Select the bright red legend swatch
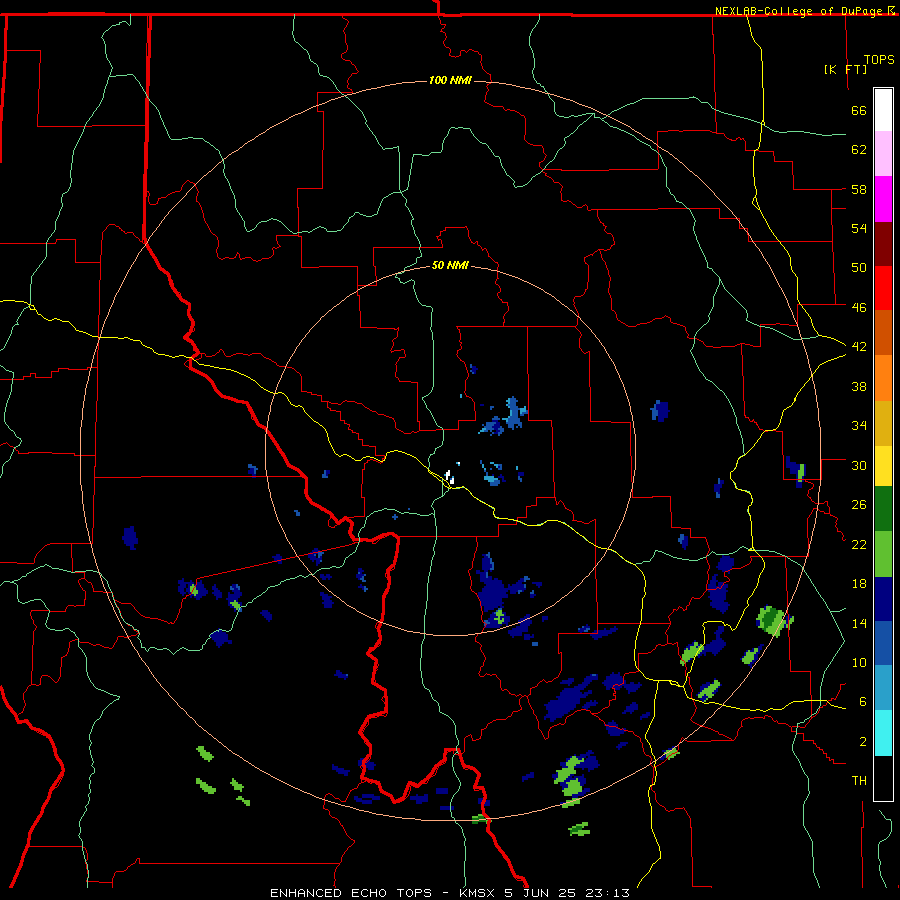This screenshot has height=900, width=900. coord(883,288)
